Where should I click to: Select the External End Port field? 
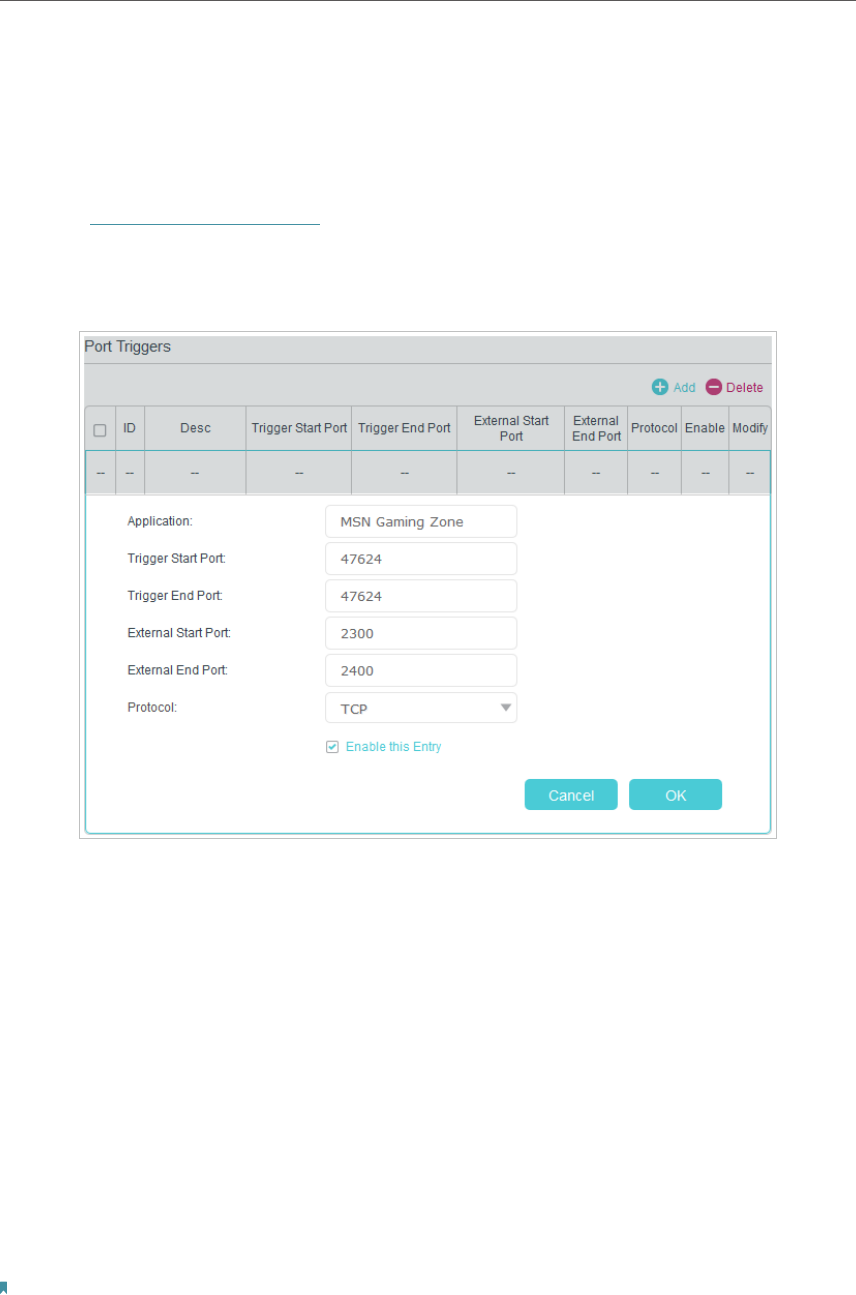pyautogui.click(x=421, y=670)
